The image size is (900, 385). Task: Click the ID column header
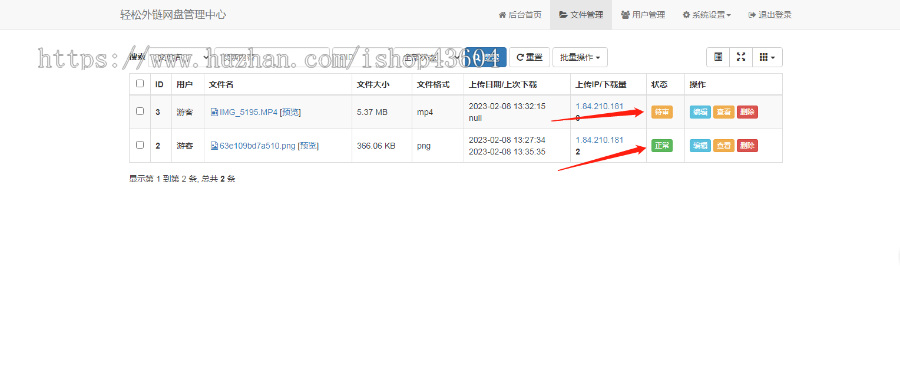pyautogui.click(x=160, y=84)
